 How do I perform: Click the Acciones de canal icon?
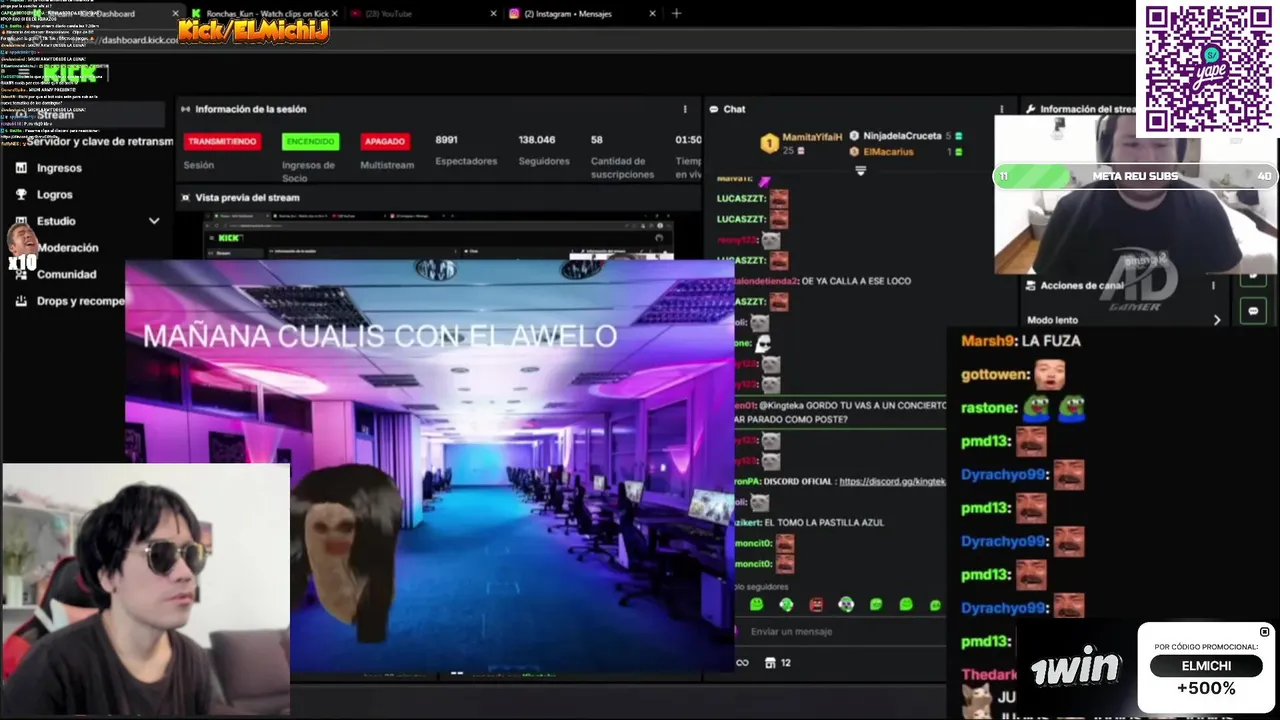(x=1029, y=286)
